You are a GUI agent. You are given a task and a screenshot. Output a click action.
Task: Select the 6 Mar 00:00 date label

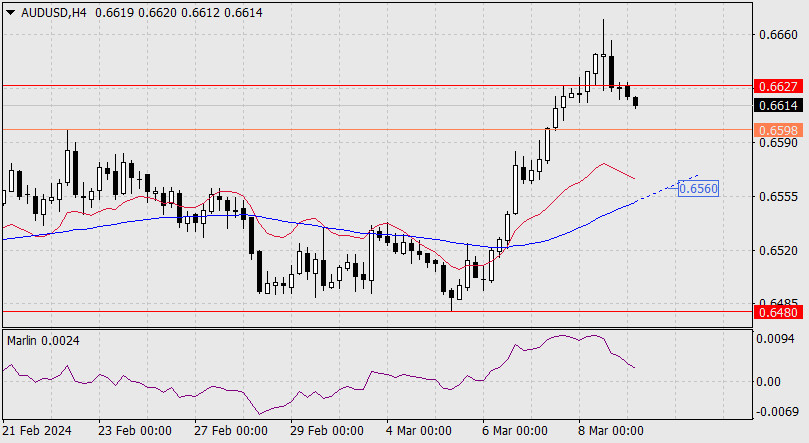pos(515,431)
